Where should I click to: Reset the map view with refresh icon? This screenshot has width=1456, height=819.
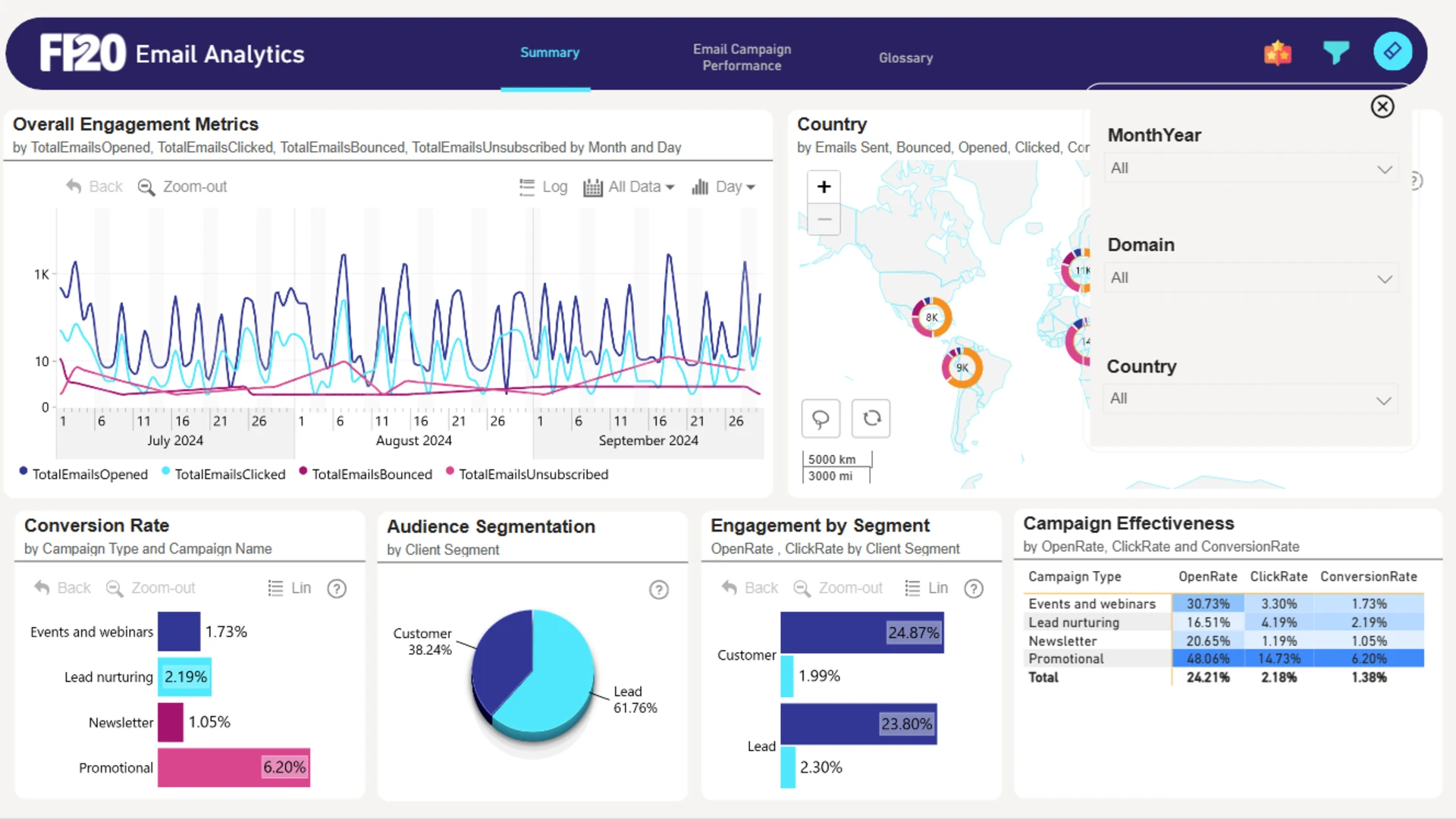(x=871, y=418)
